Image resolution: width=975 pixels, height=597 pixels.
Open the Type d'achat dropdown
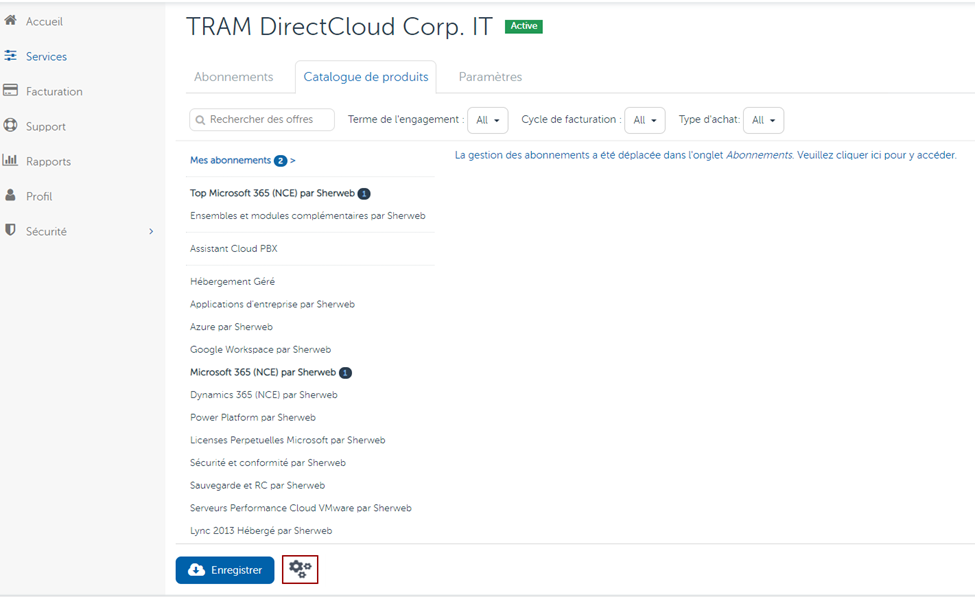click(764, 120)
